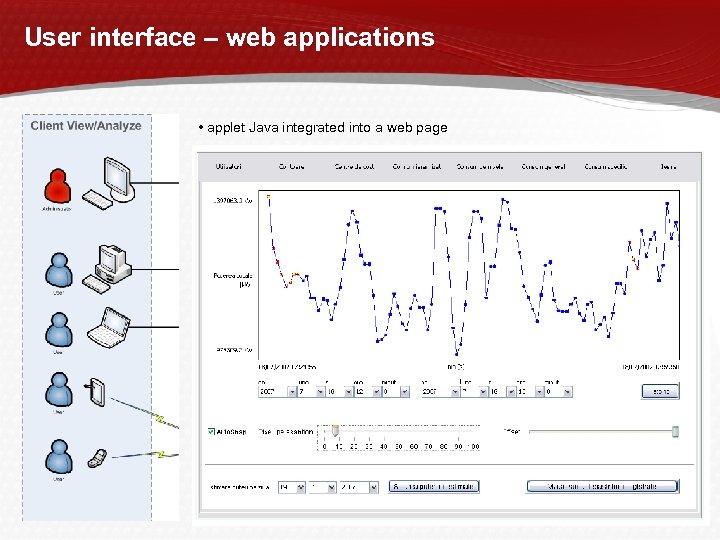Click the 'Client View/Analyze' panel heading

86,126
